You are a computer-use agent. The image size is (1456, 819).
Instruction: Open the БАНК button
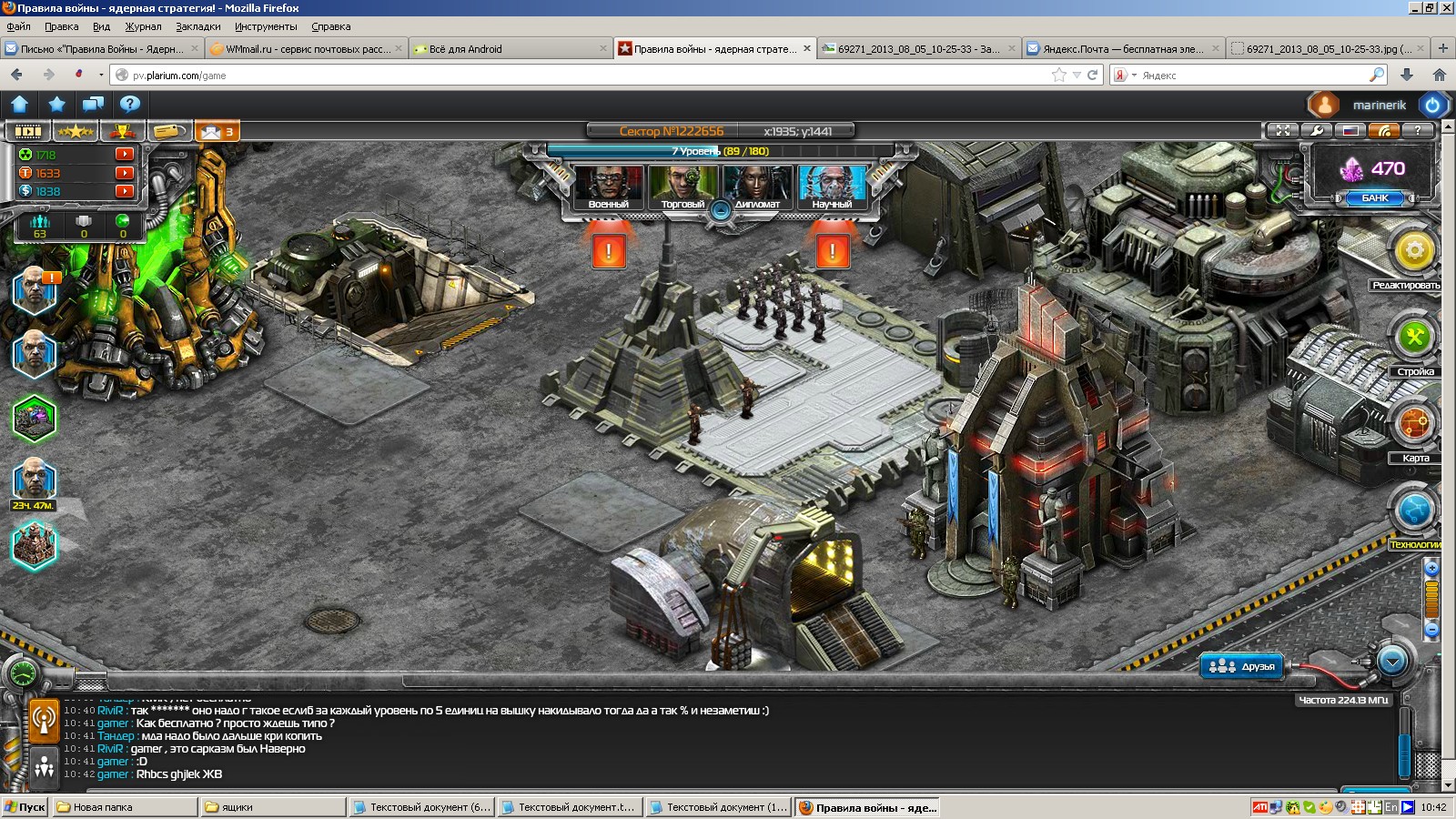[x=1375, y=197]
